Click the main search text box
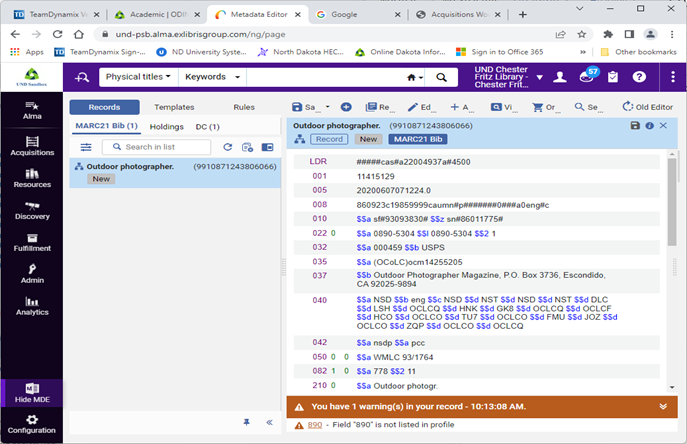The width and height of the screenshot is (687, 444). pyautogui.click(x=325, y=77)
